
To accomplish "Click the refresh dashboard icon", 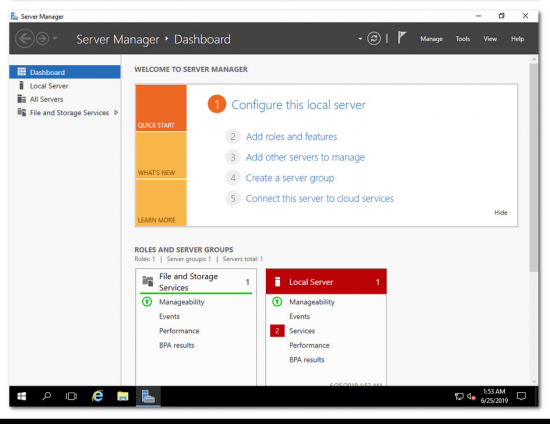I will [x=374, y=38].
